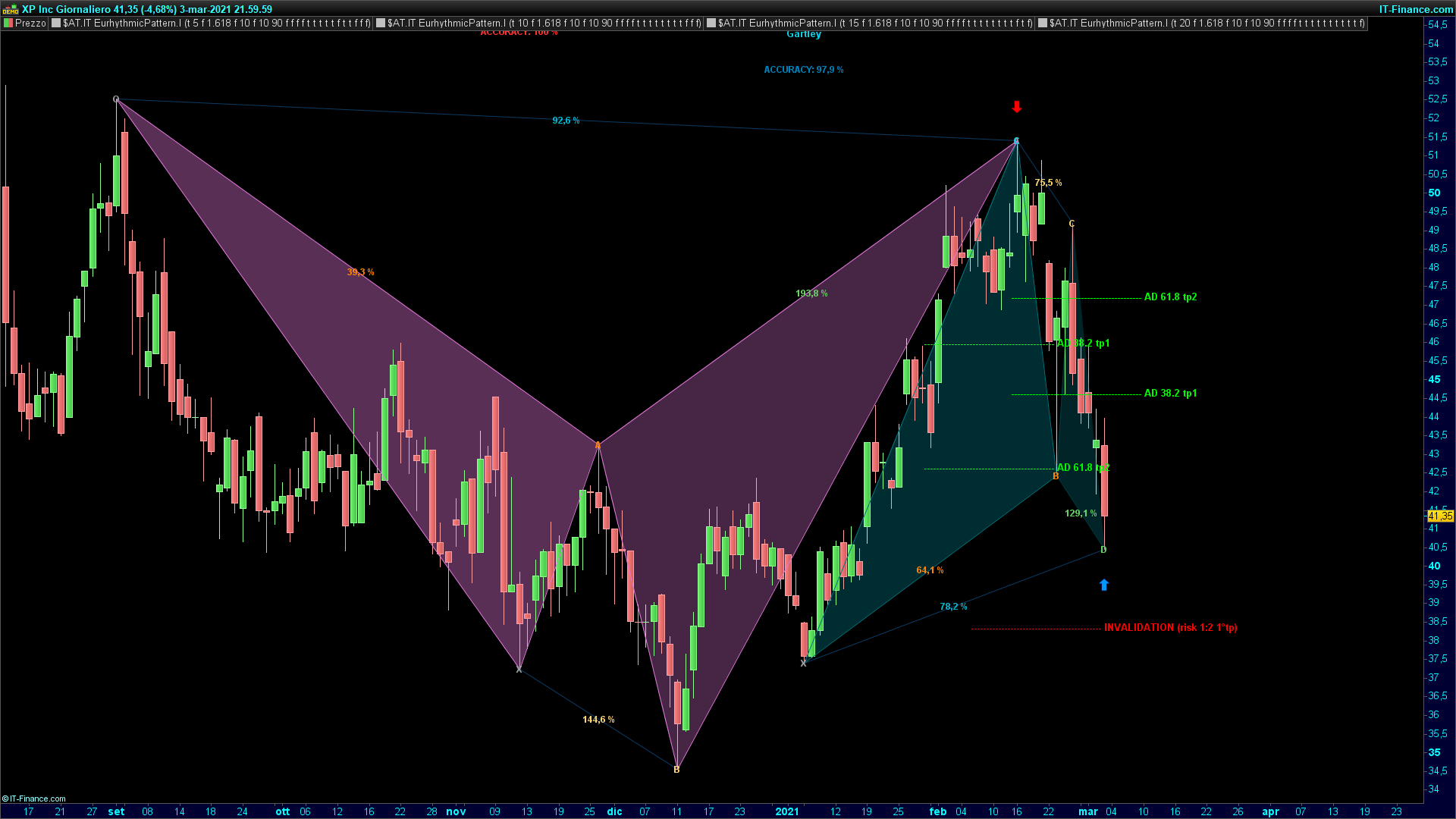Click the blue buy arrow below point D
This screenshot has height=819, width=1456.
pos(1104,585)
